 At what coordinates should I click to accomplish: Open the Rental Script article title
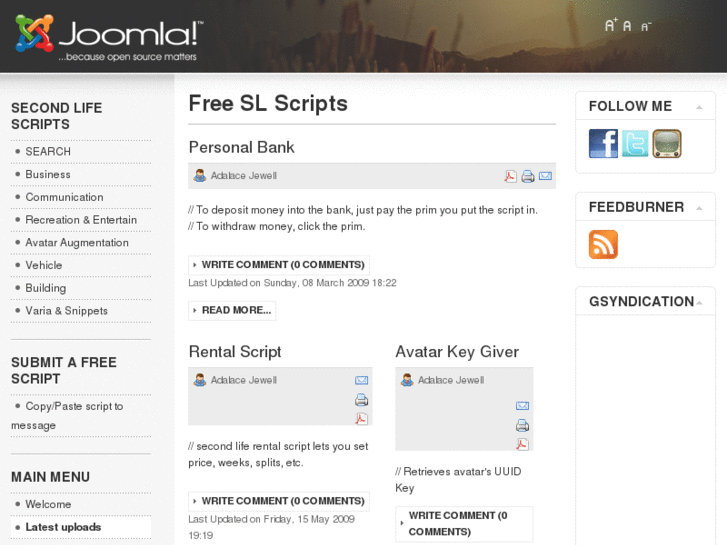click(235, 352)
